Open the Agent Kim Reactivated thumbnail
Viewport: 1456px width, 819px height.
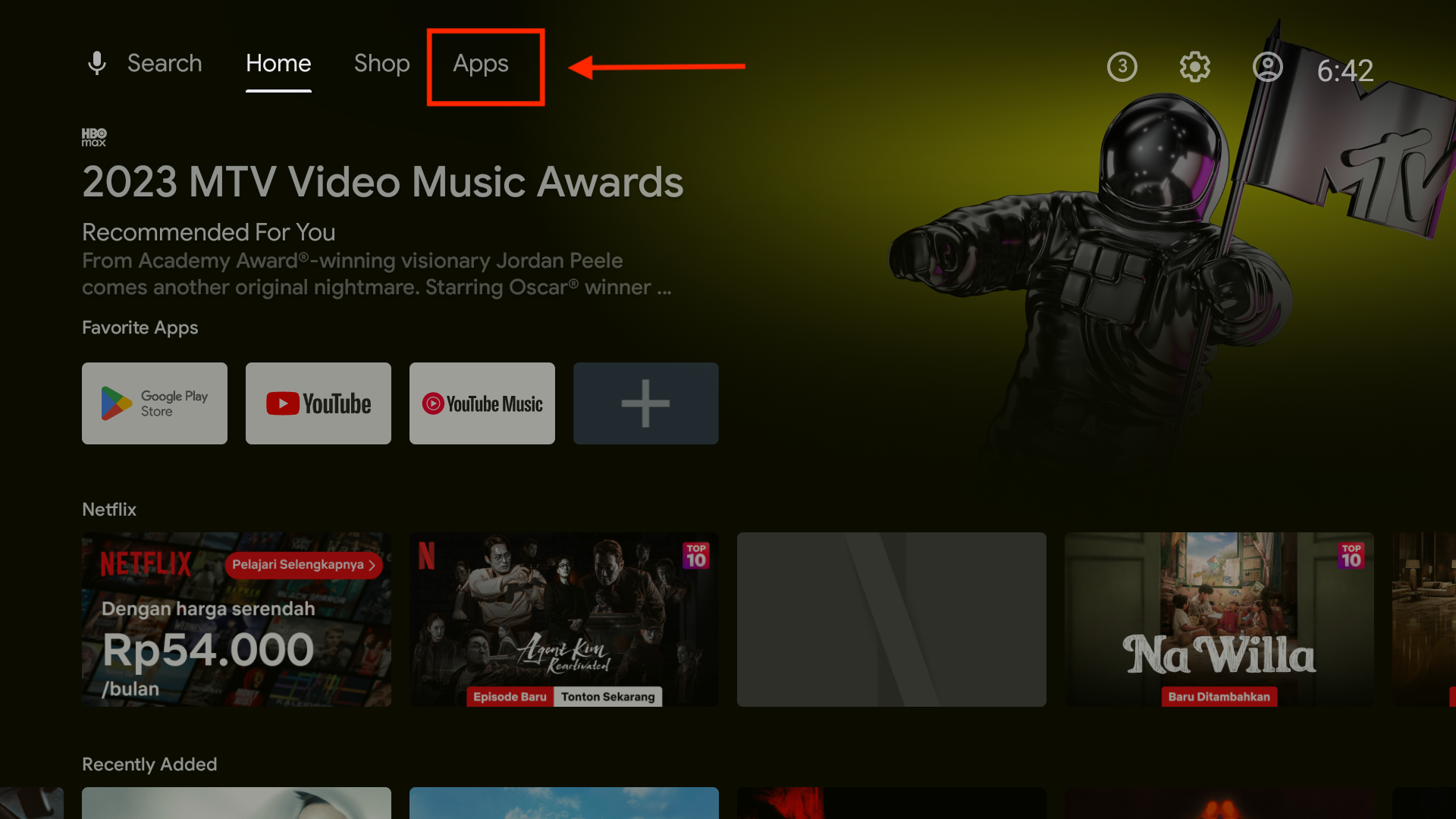564,620
